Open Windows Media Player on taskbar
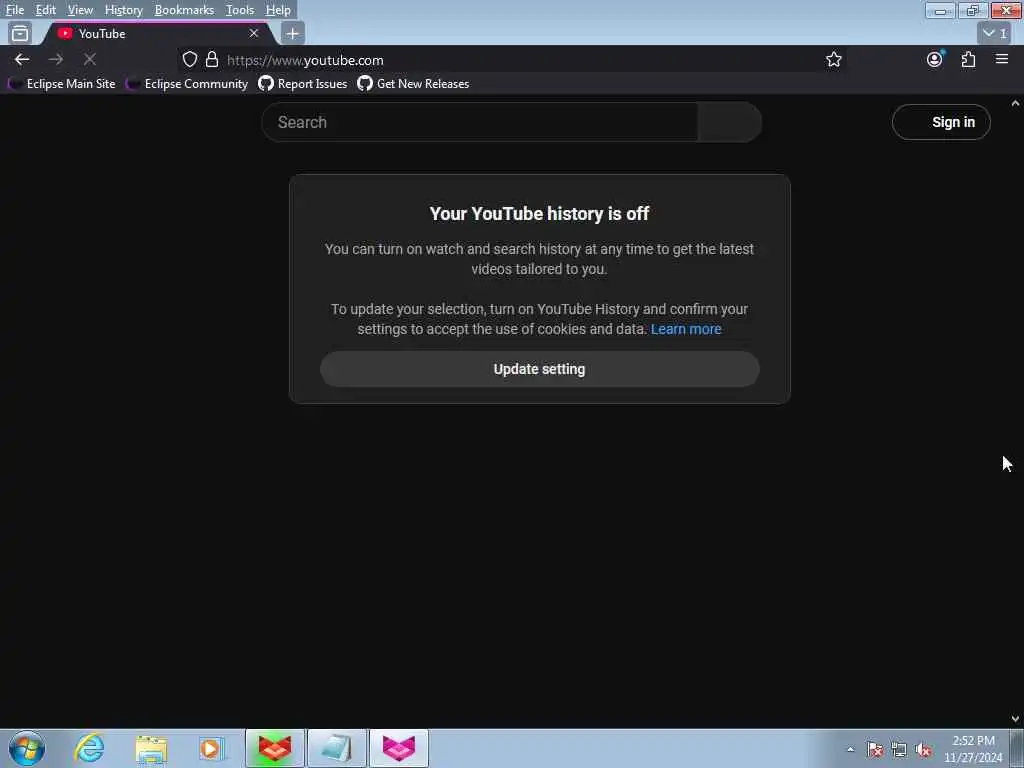Viewport: 1024px width, 768px height. click(212, 748)
